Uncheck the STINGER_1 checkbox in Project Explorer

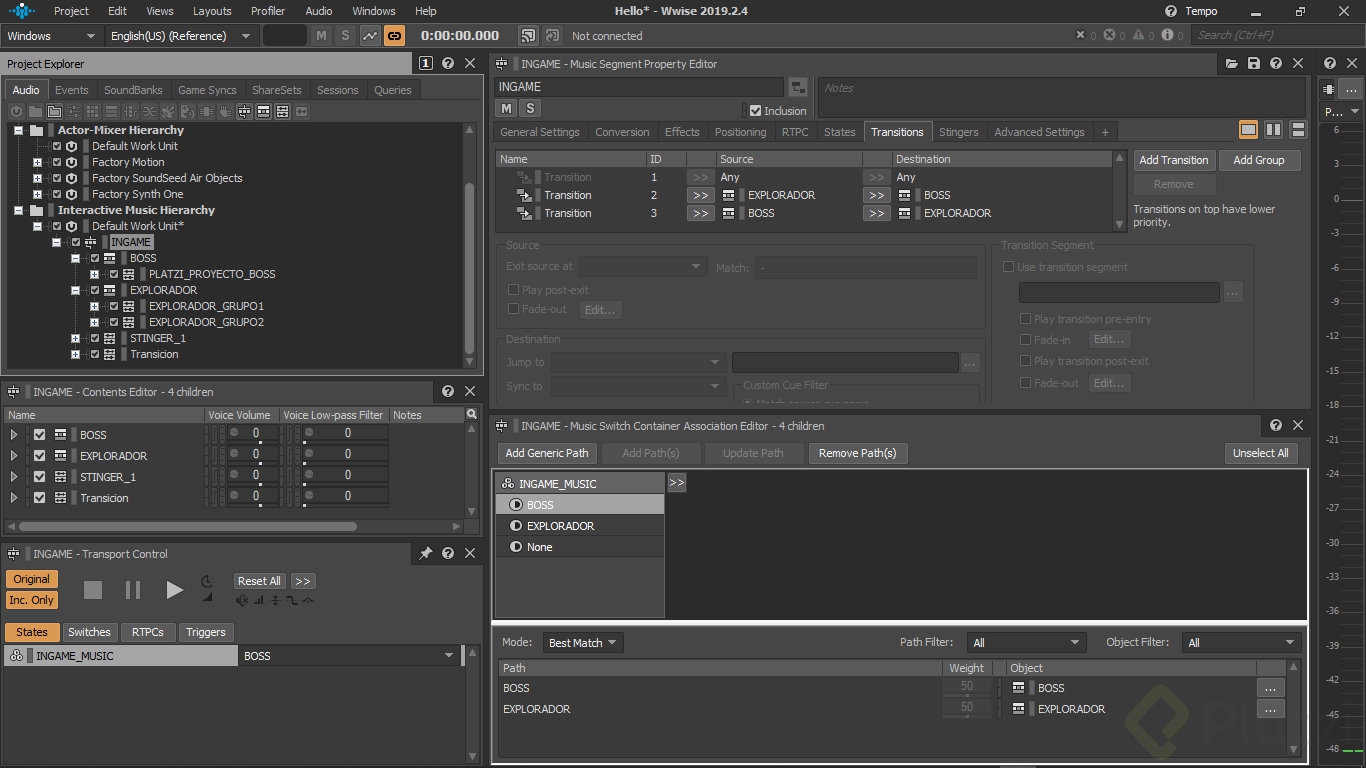(x=95, y=338)
